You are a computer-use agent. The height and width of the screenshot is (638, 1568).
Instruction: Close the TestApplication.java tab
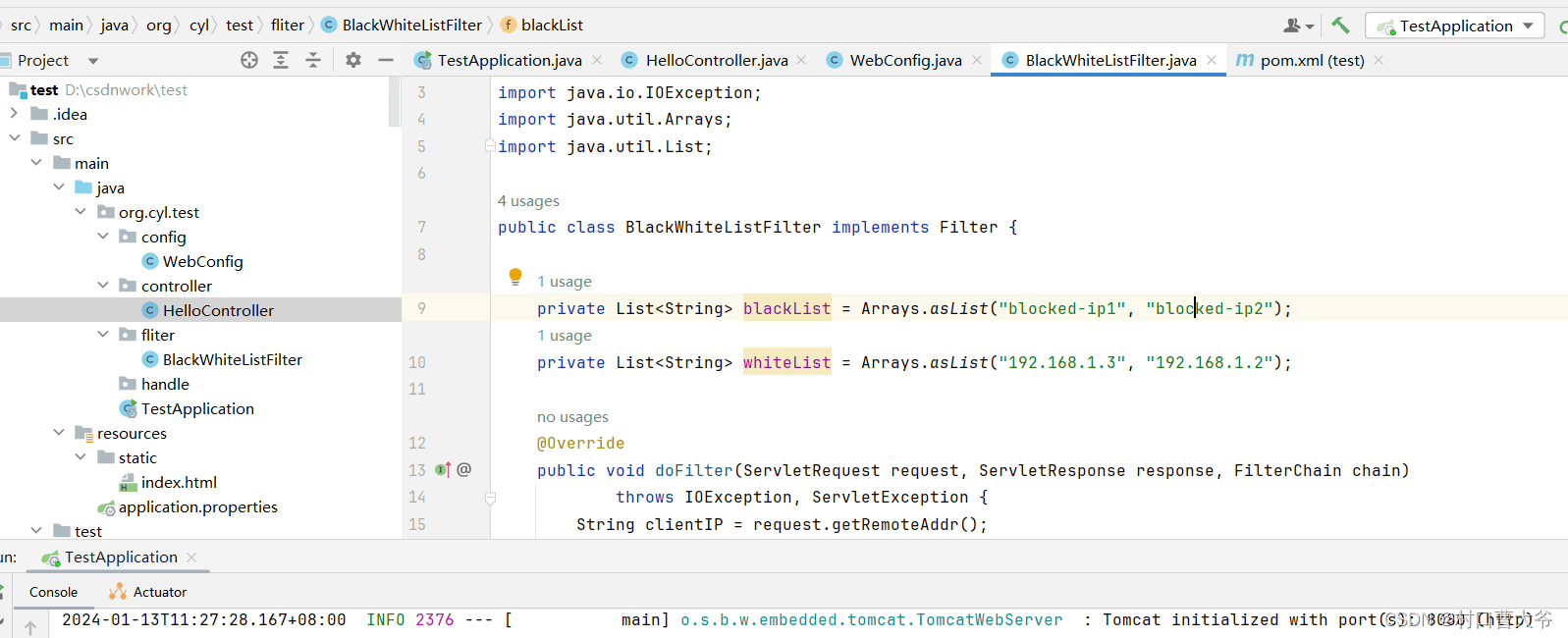597,60
